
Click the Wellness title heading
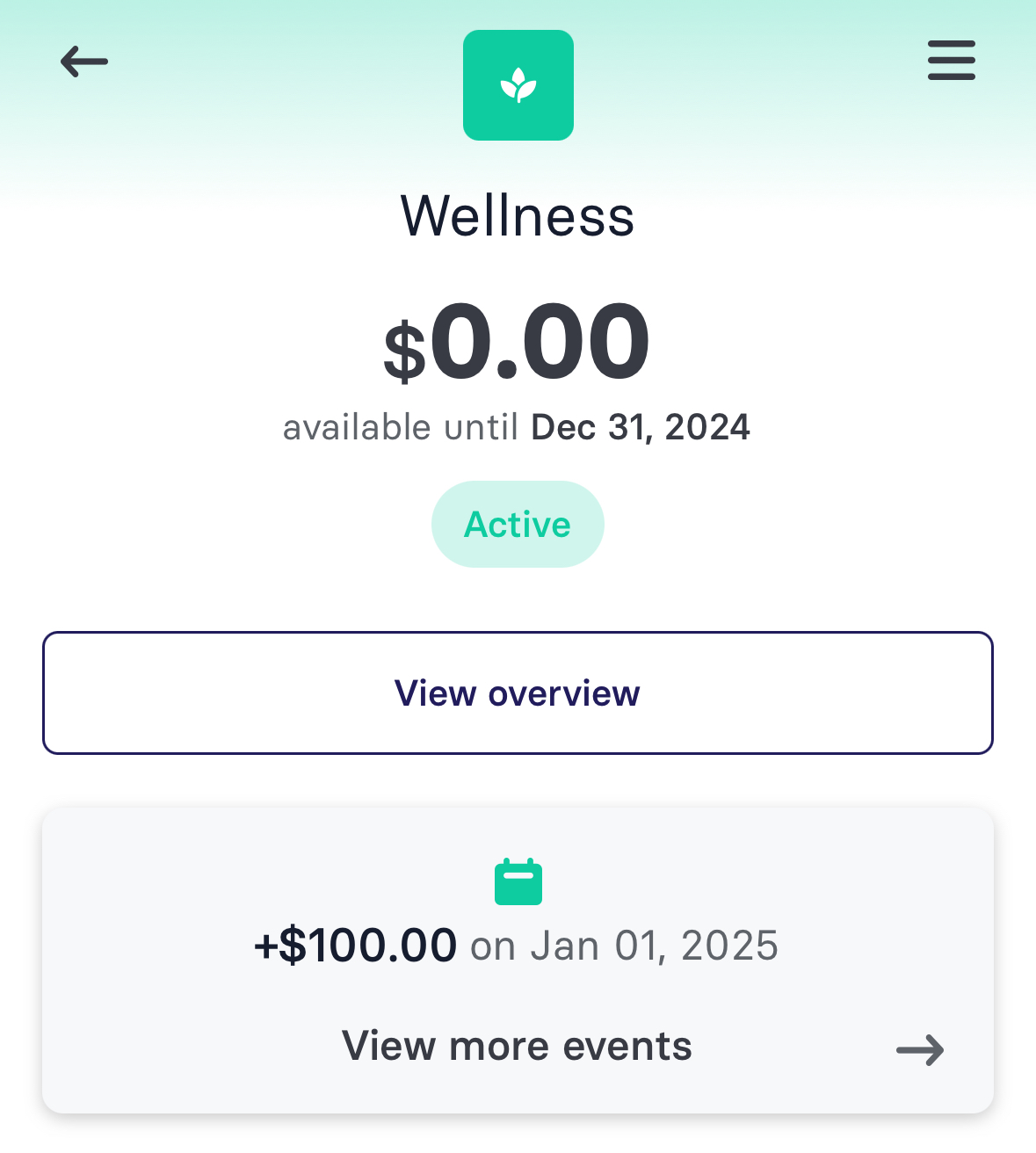click(x=518, y=215)
